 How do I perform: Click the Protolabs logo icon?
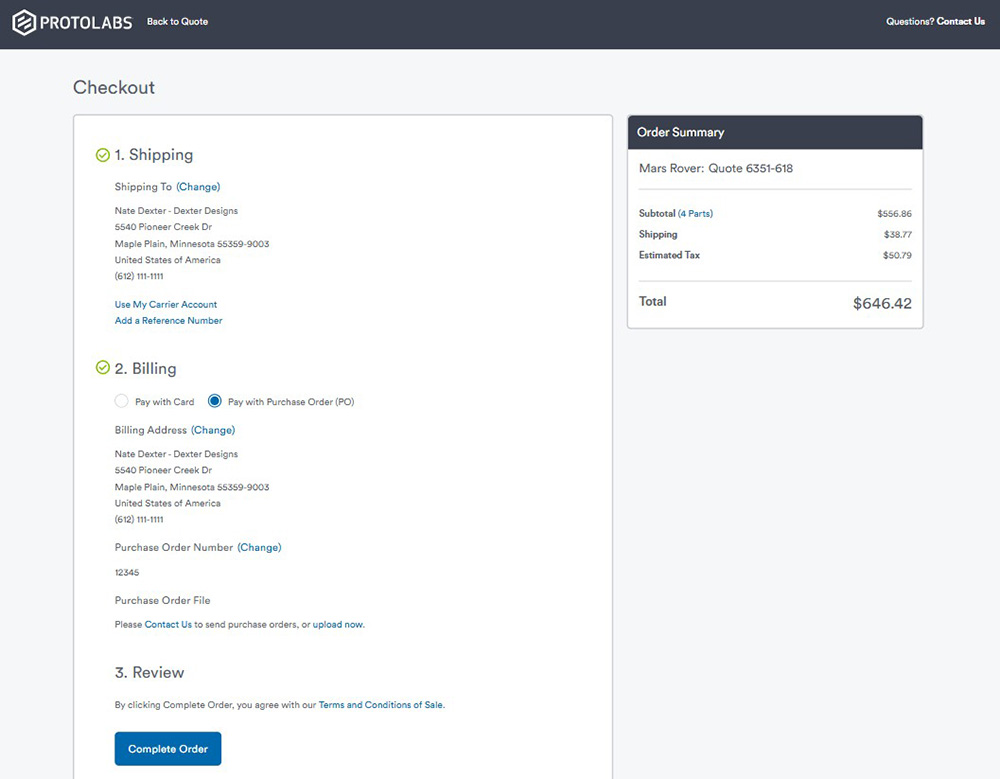coord(24,22)
